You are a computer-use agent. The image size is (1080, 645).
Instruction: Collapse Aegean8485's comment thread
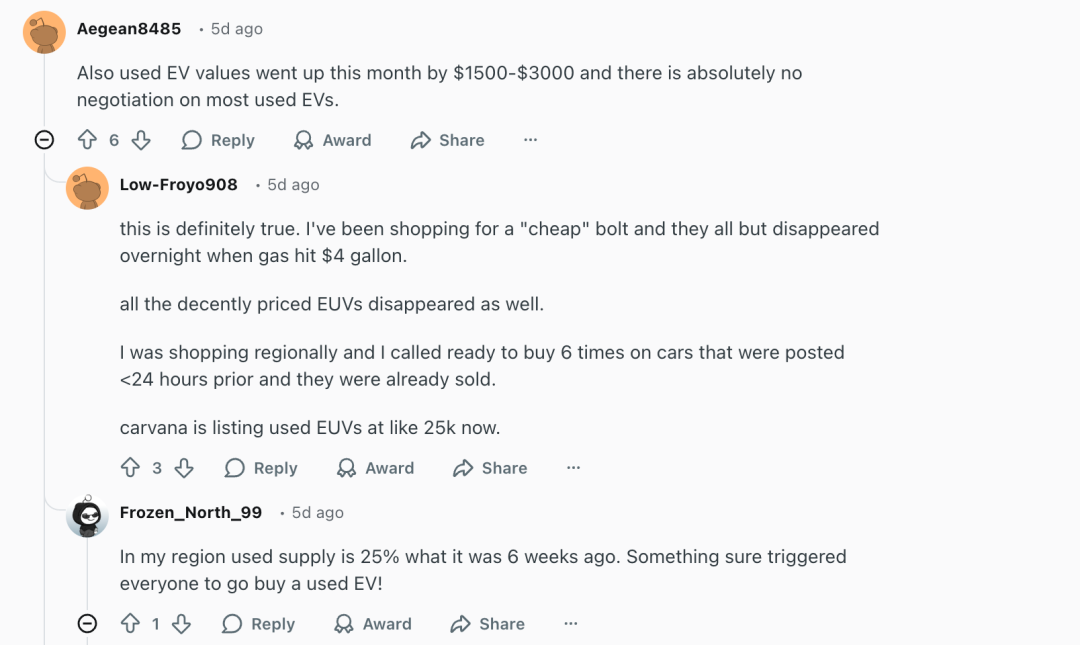44,140
